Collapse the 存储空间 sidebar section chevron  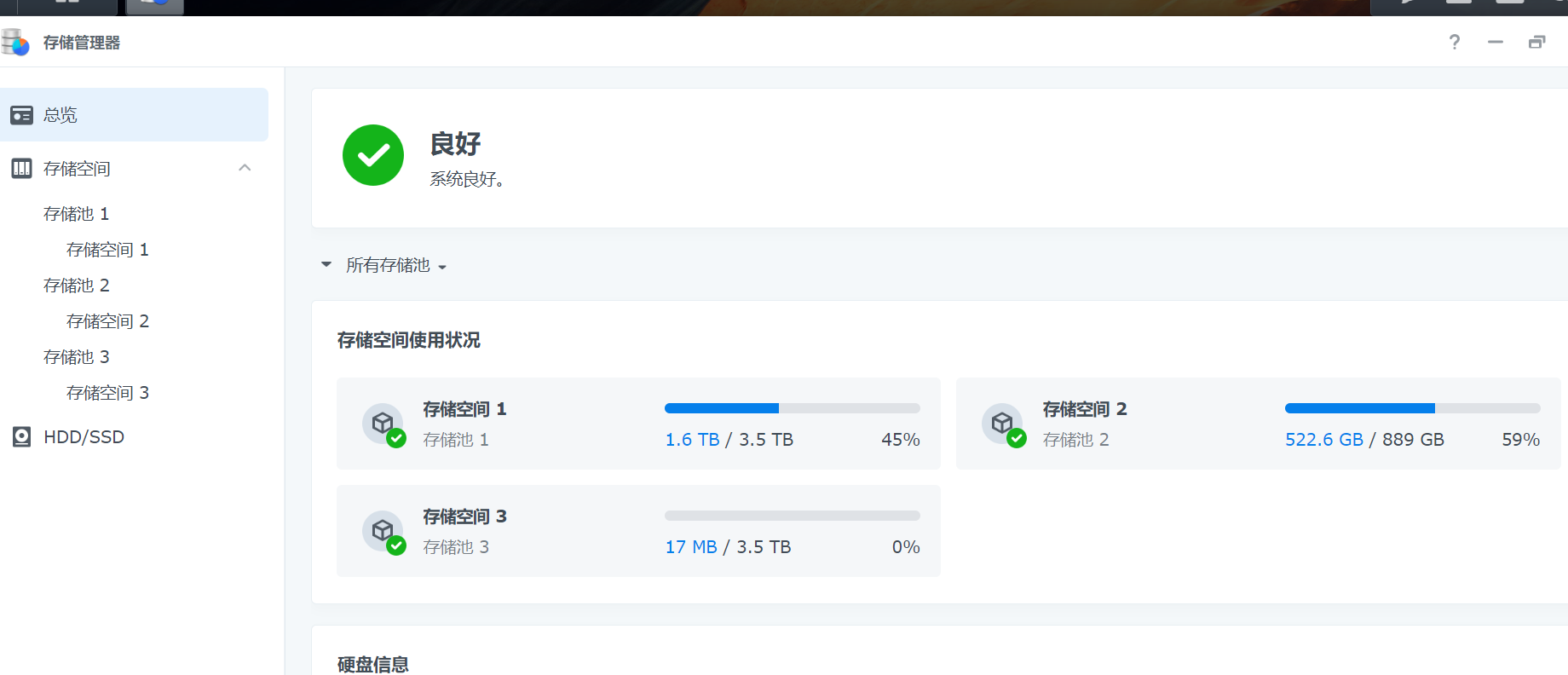tap(245, 168)
